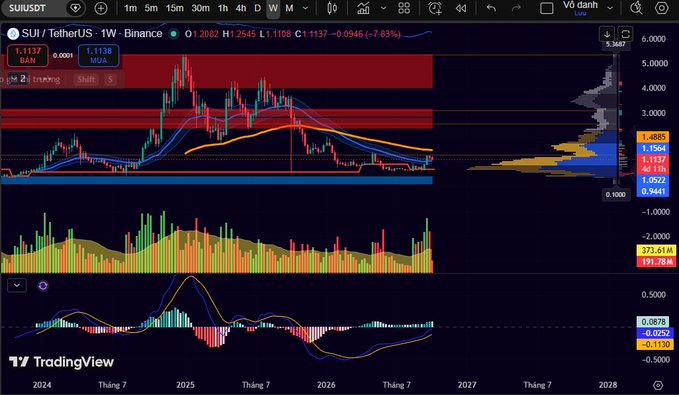
Task: Click the red 1.1137 current price label
Action: click(x=653, y=159)
